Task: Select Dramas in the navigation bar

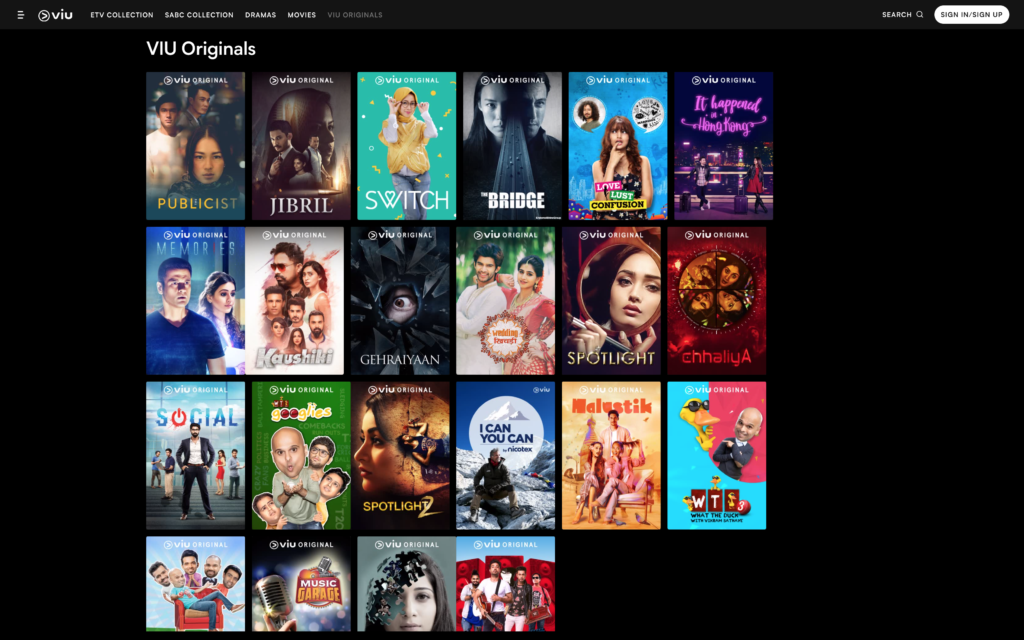Action: 260,15
